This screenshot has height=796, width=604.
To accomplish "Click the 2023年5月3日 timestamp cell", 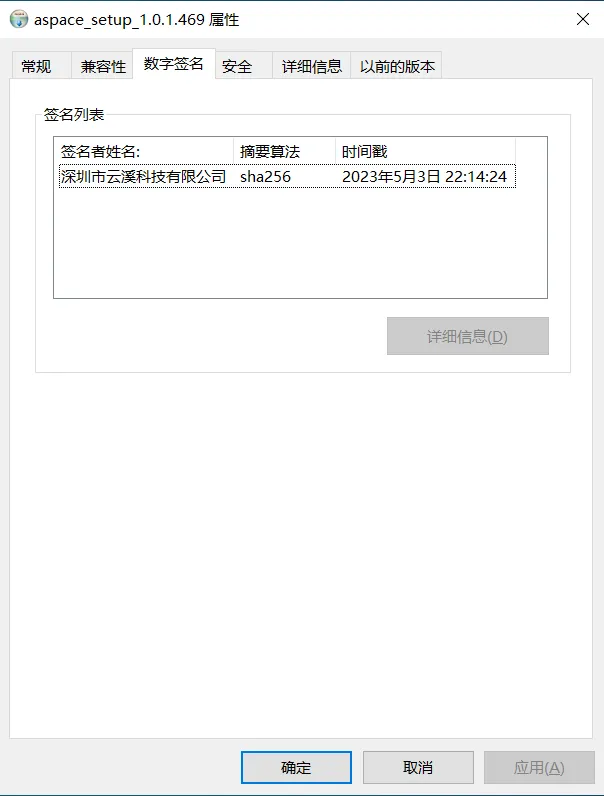I will point(424,176).
